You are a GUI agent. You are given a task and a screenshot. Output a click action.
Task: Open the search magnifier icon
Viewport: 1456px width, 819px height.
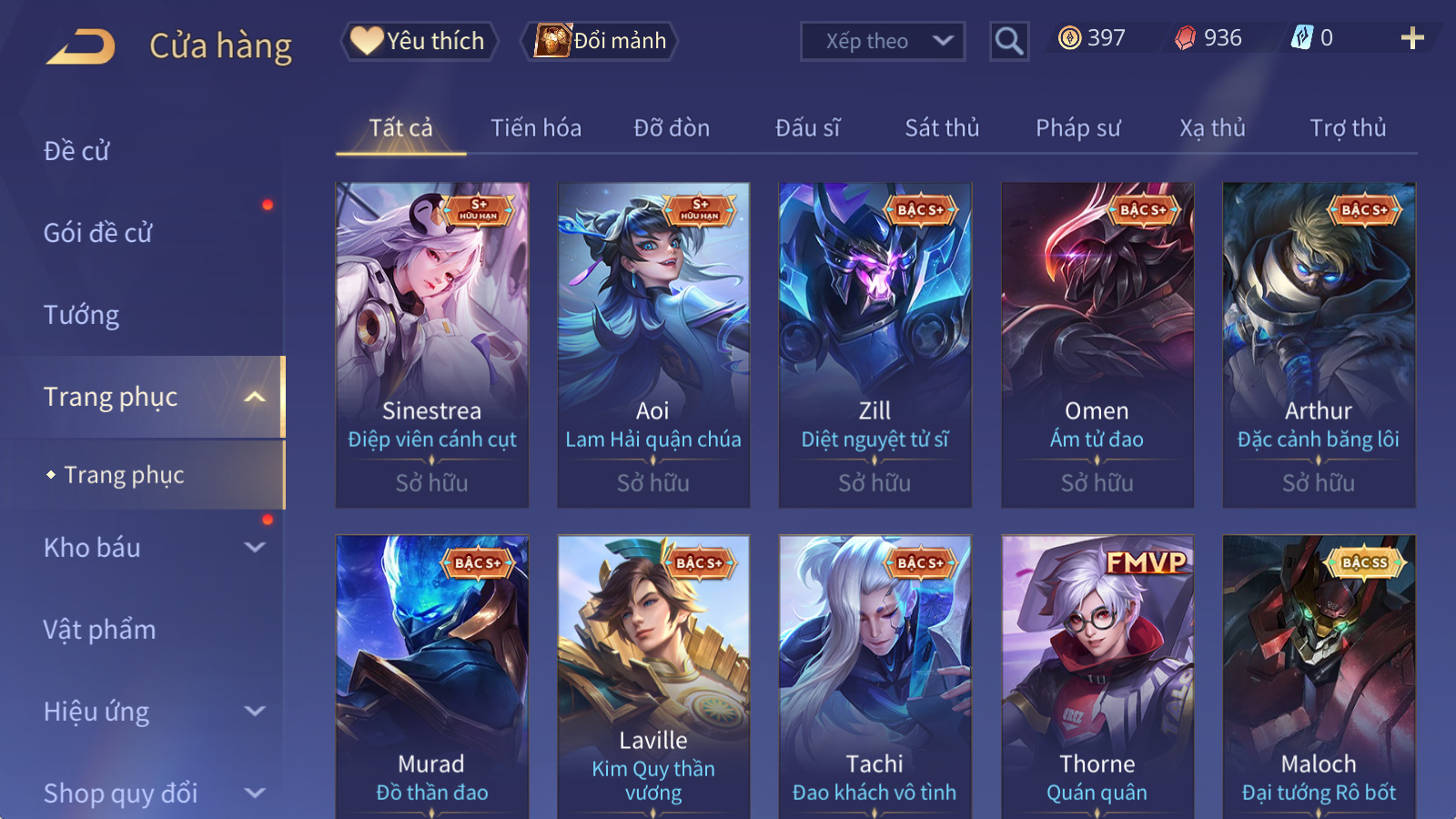pyautogui.click(x=1008, y=41)
